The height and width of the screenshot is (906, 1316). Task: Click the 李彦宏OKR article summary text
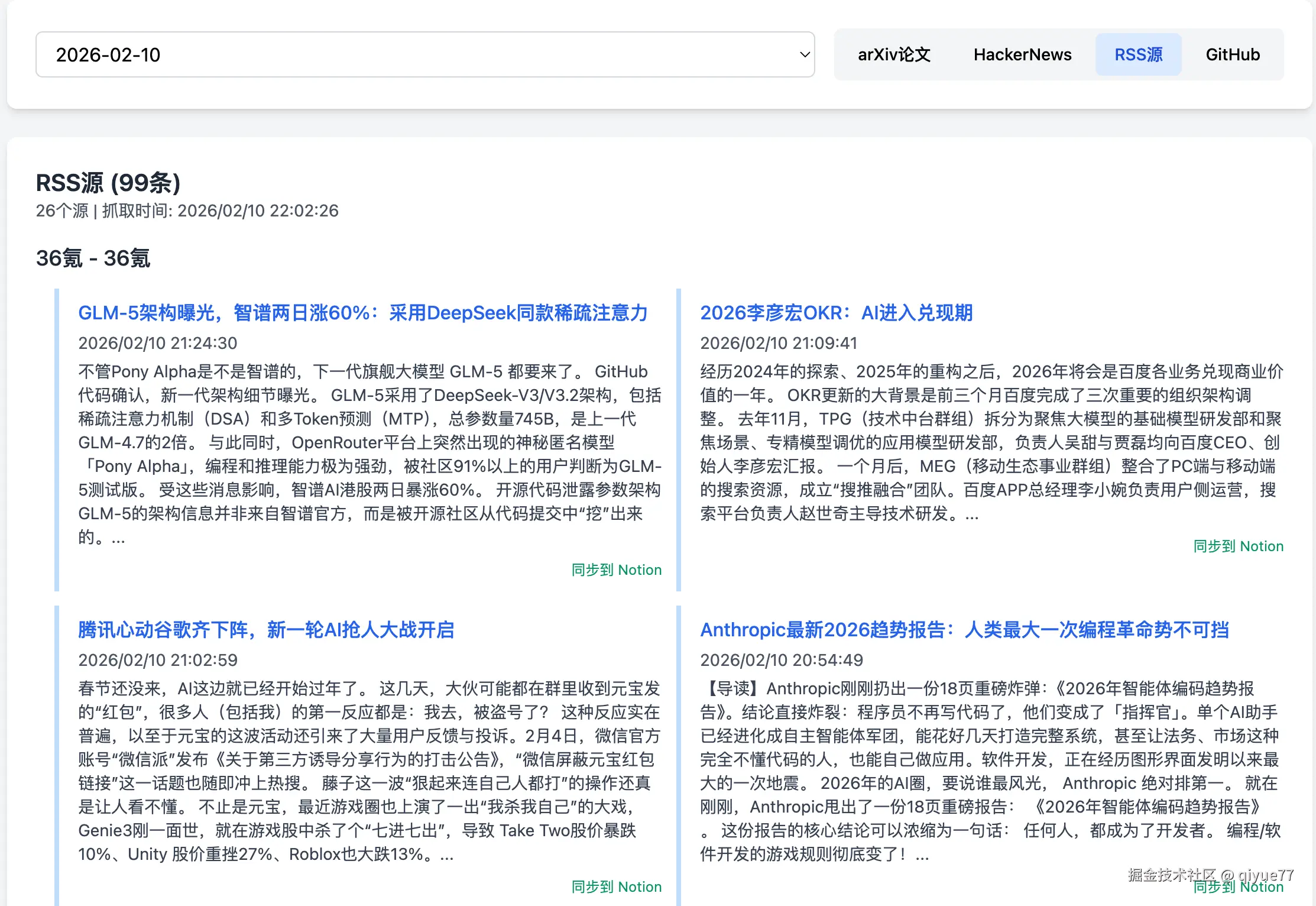point(990,442)
